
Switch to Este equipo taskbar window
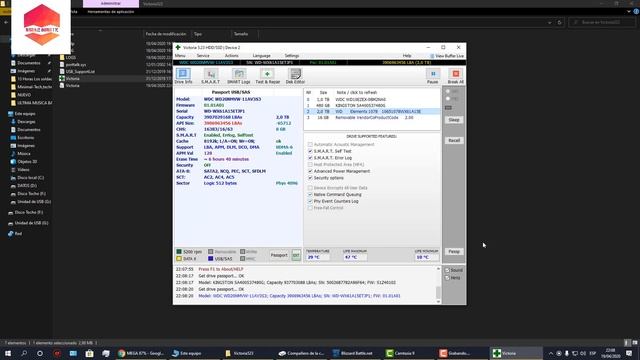tap(195, 353)
